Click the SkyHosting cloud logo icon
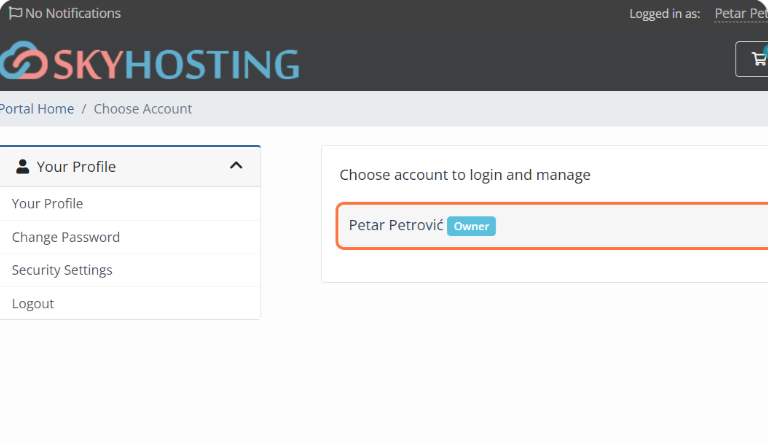768x443 pixels. pyautogui.click(x=24, y=61)
